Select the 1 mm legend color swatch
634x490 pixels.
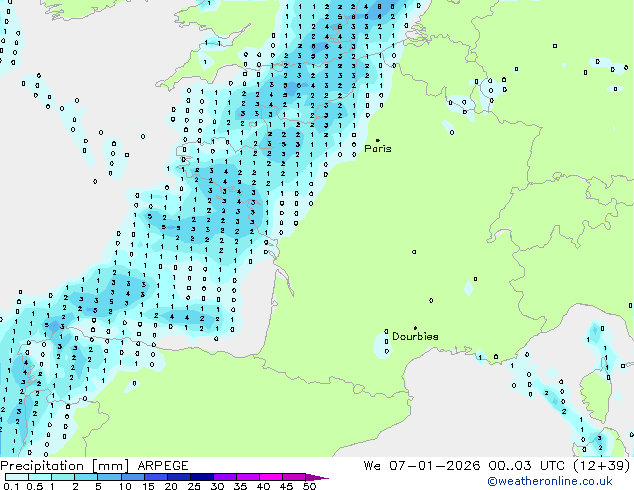click(x=63, y=477)
